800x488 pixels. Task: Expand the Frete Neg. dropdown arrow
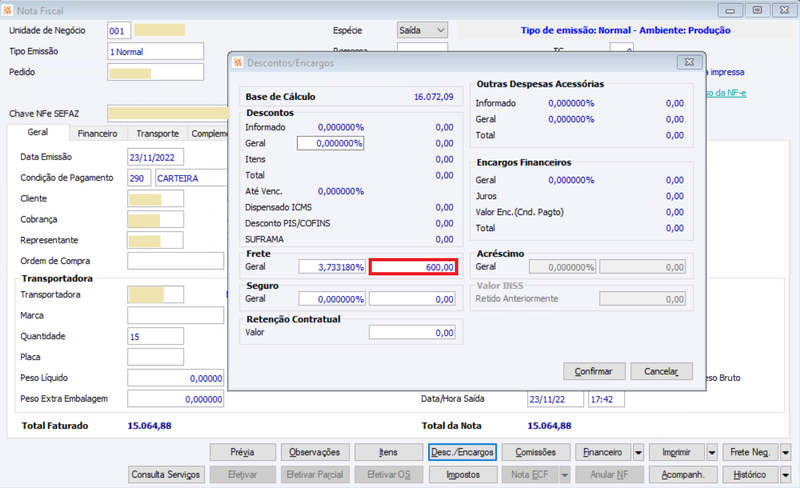click(786, 452)
